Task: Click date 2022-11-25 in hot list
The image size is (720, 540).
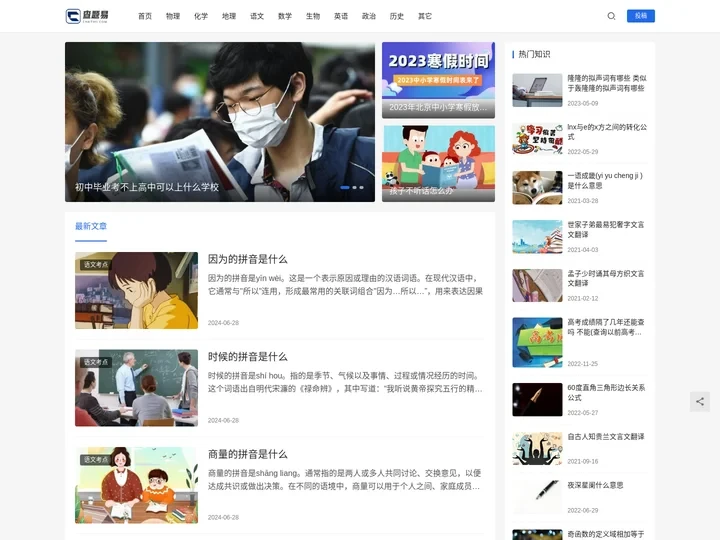Action: [583, 364]
